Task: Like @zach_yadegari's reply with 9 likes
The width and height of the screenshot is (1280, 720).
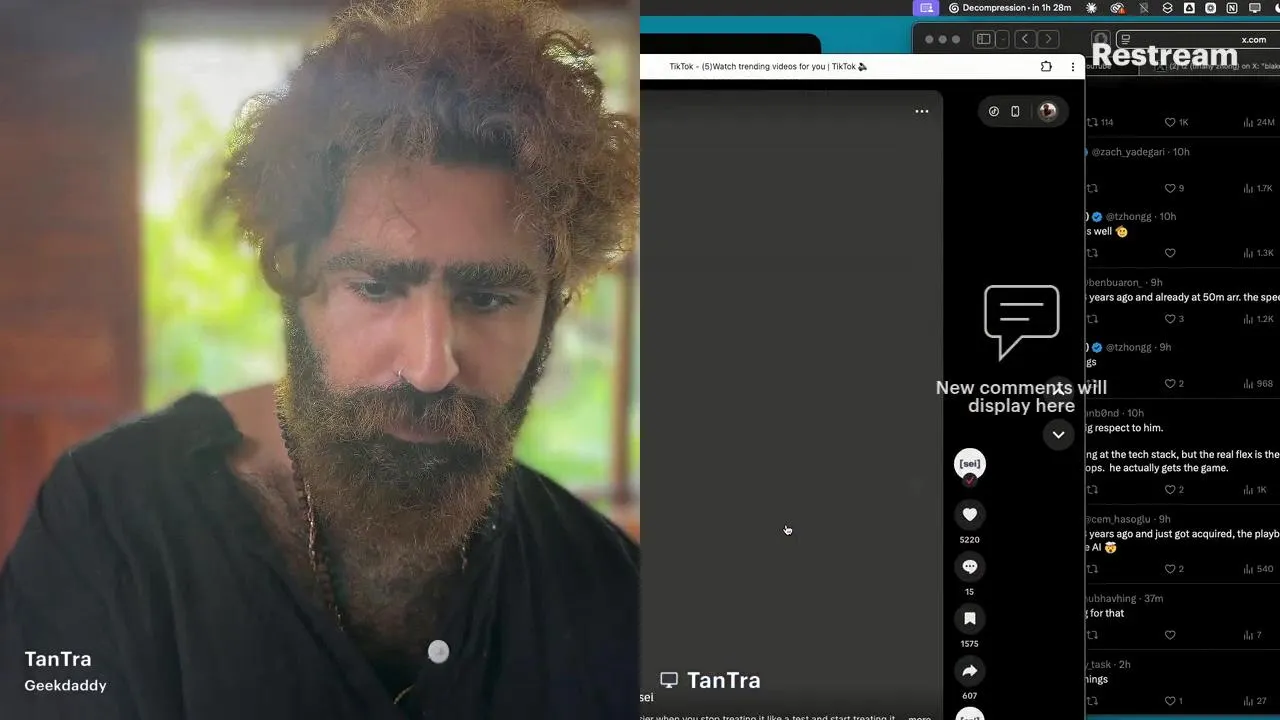Action: click(x=1175, y=188)
